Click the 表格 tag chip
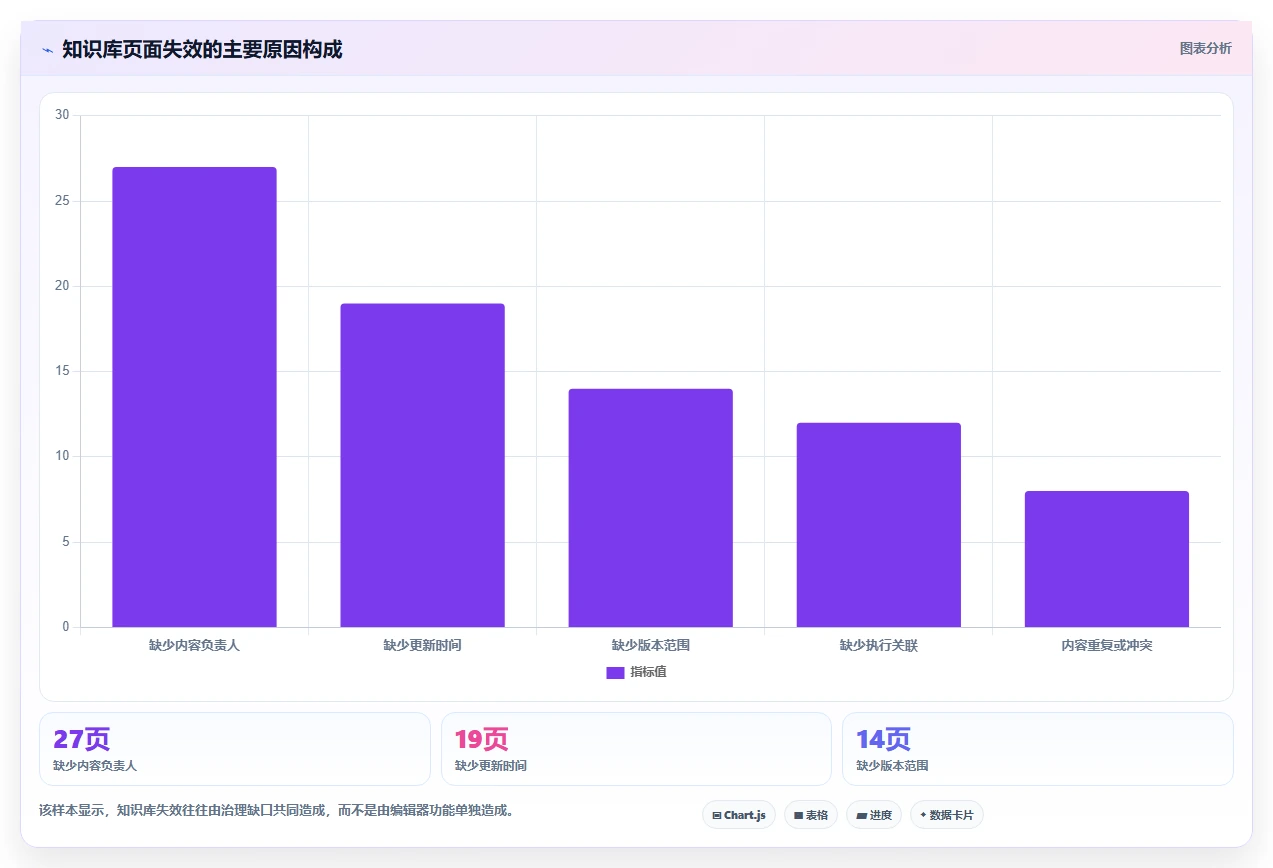 (811, 815)
